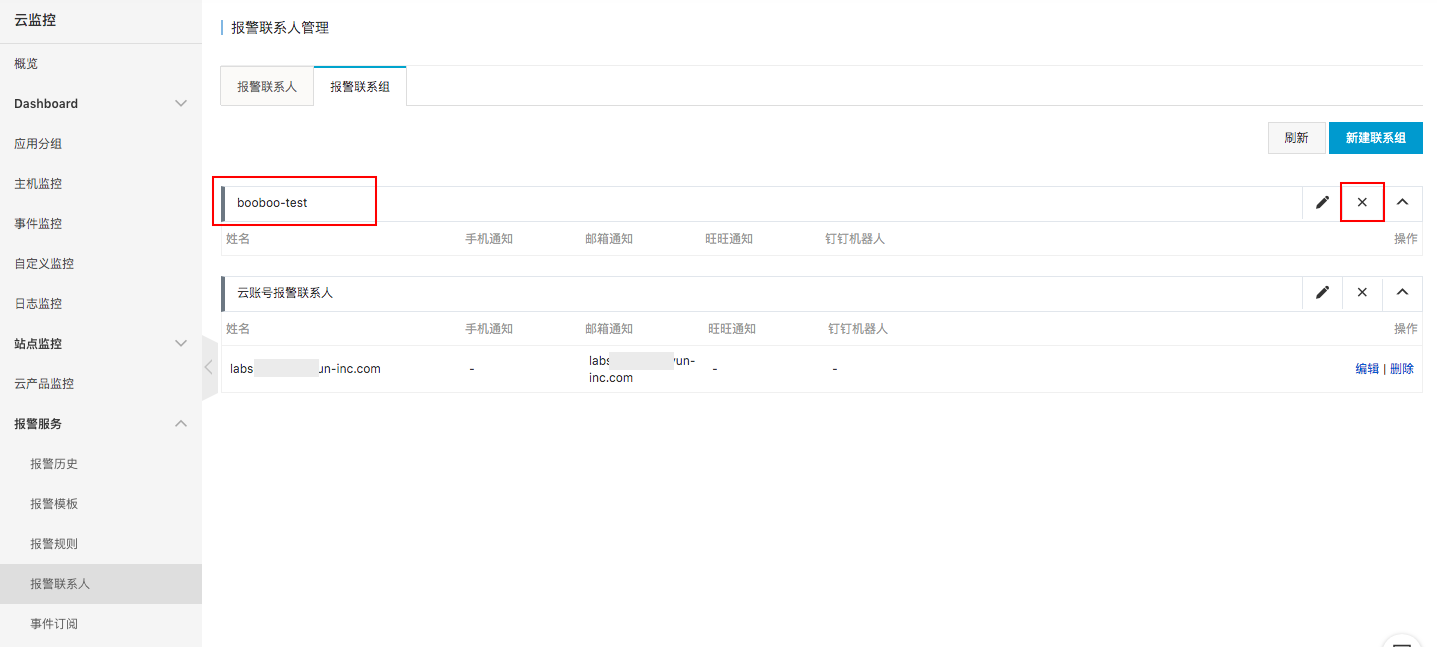The height and width of the screenshot is (647, 1437).
Task: Open the floating widget icon at bottom right
Action: pyautogui.click(x=1402, y=641)
